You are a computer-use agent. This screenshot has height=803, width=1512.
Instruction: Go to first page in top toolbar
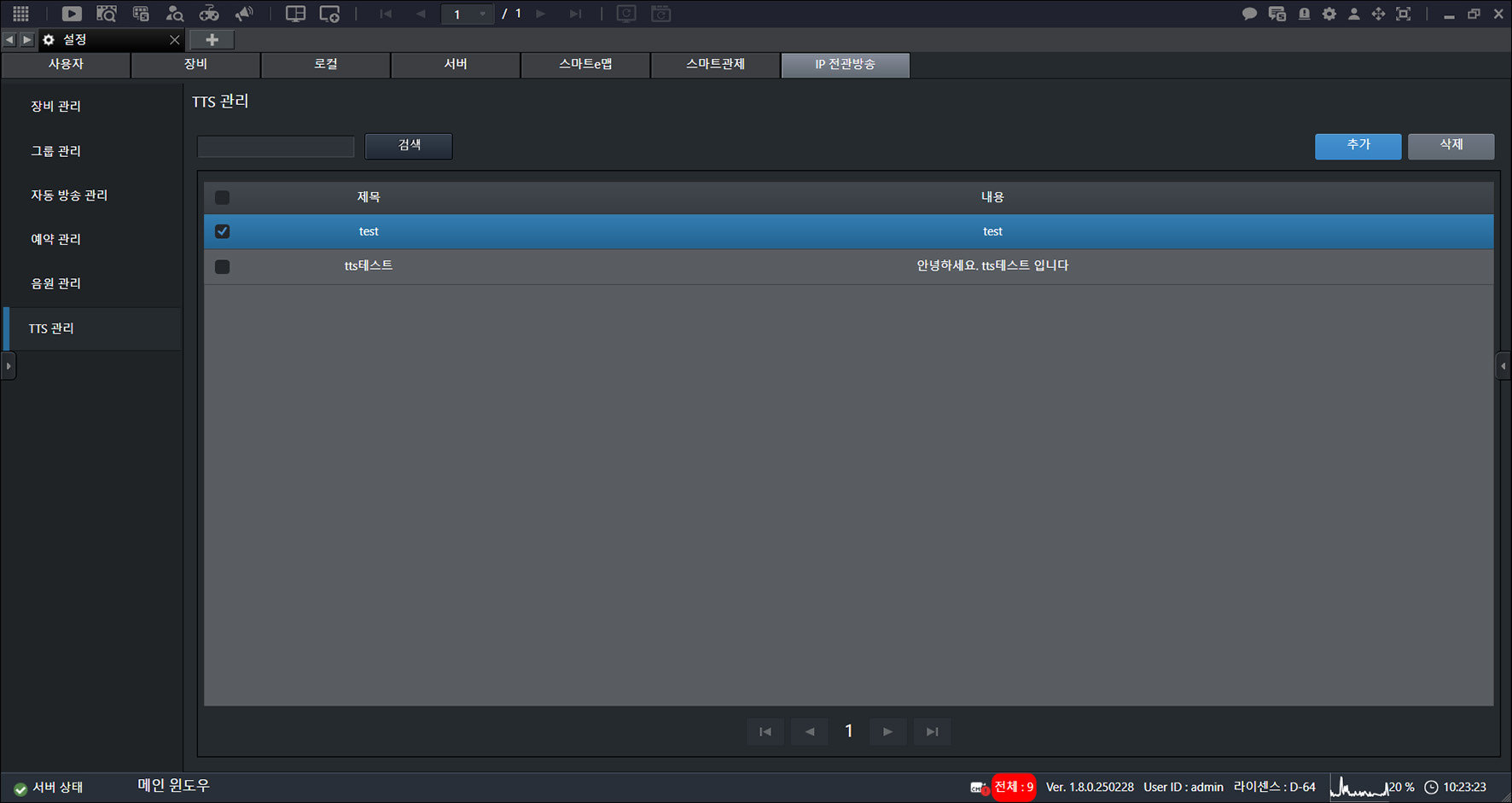(386, 14)
